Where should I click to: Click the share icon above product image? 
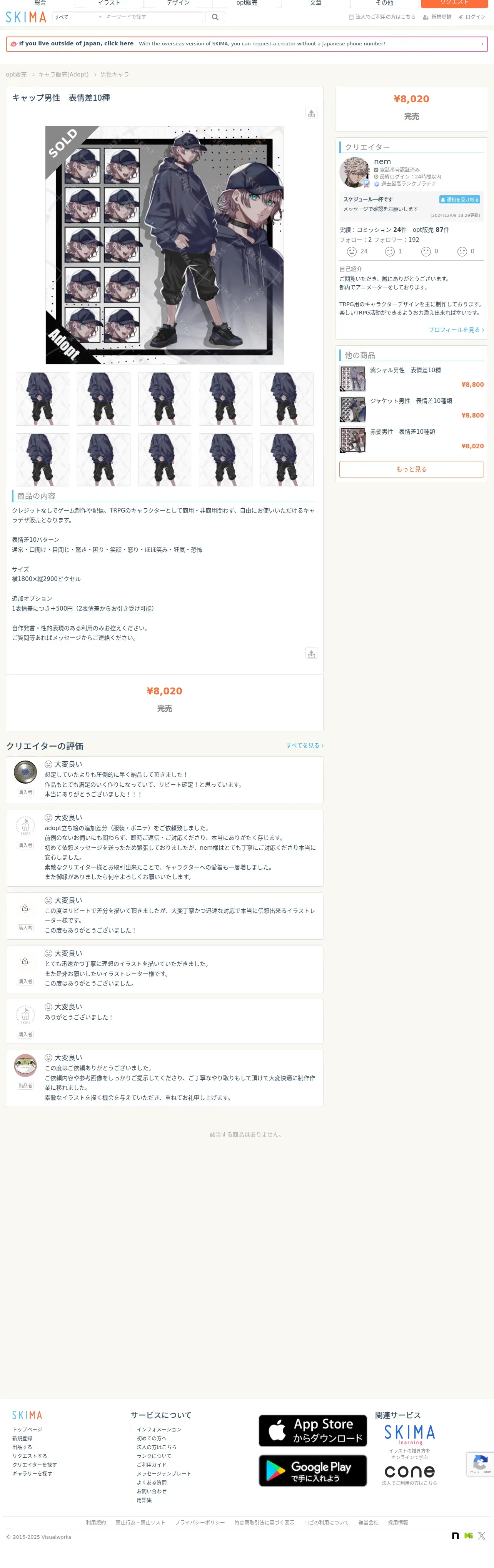pos(311,113)
